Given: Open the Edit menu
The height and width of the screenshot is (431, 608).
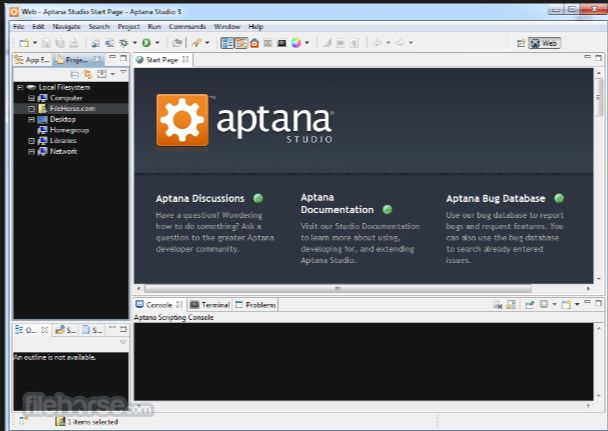Looking at the screenshot, I should coord(38,26).
